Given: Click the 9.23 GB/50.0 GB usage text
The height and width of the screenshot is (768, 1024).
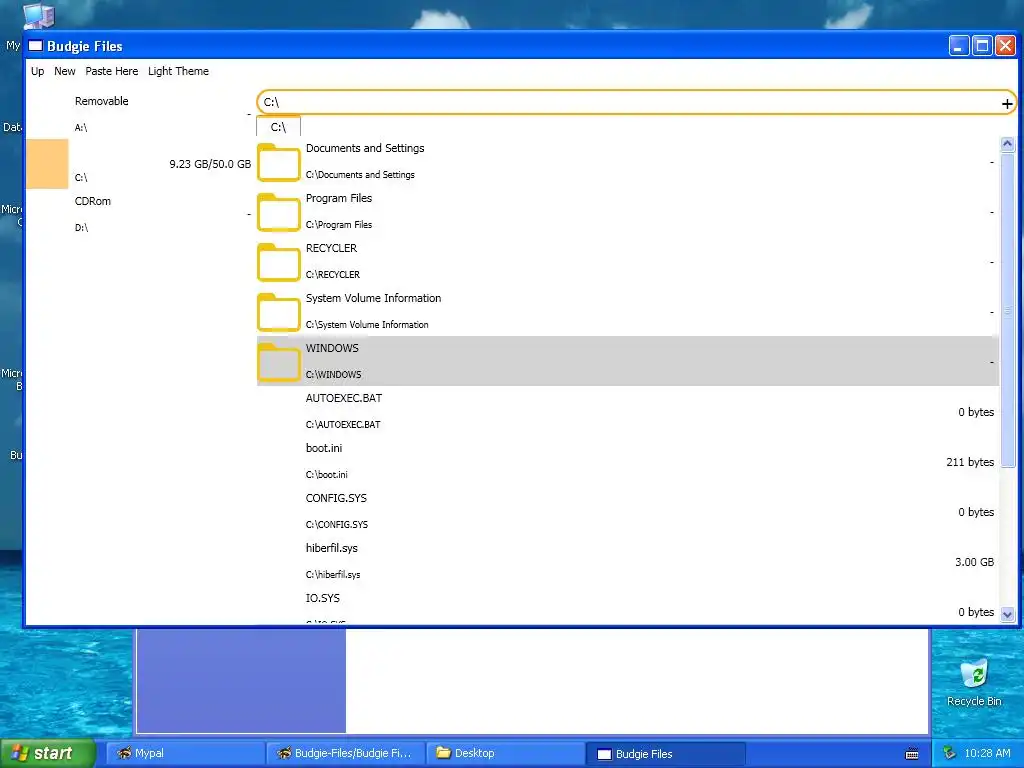Looking at the screenshot, I should click(210, 164).
